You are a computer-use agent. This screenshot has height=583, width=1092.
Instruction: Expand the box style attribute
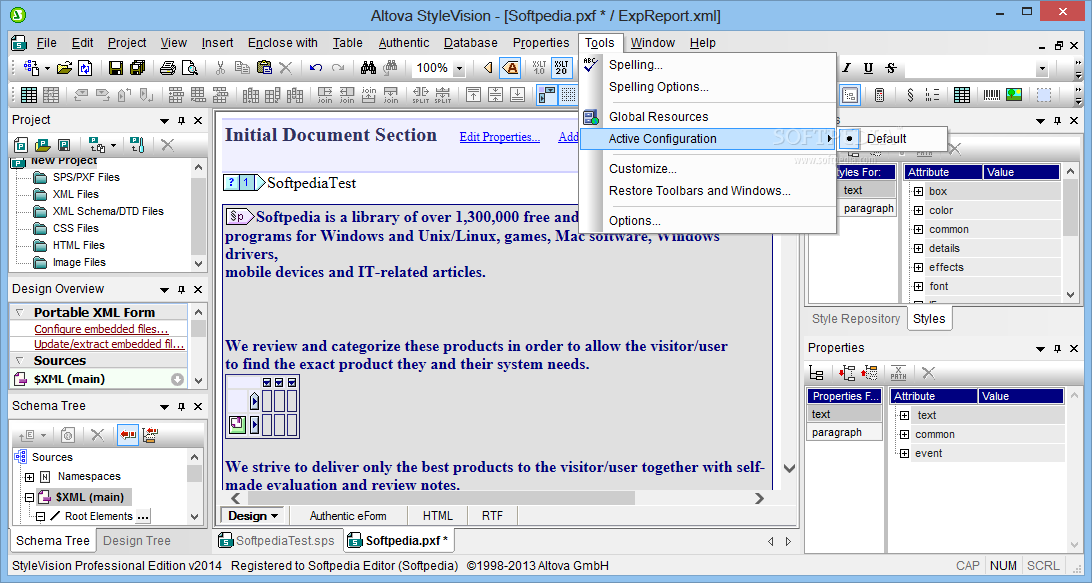[918, 192]
